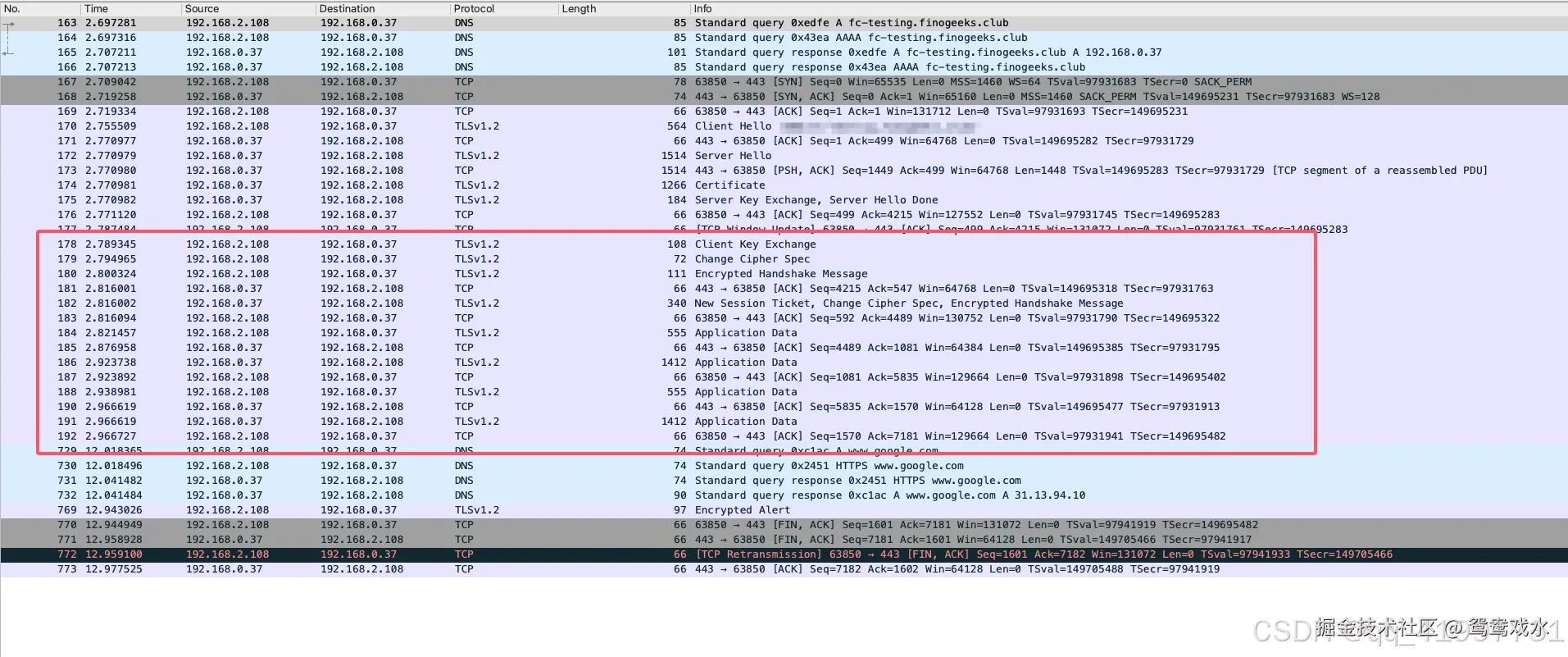Select packet 171 ACK Ack=499 row
The width and height of the screenshot is (1568, 657).
[x=784, y=141]
